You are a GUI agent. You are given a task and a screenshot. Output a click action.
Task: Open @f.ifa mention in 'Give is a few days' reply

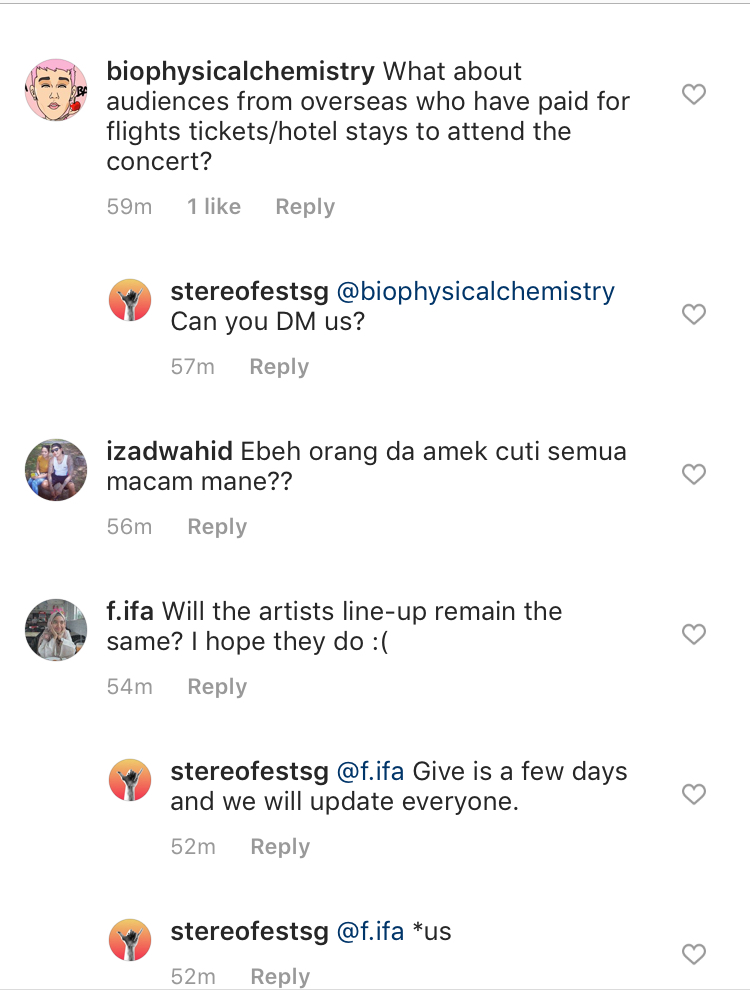(370, 772)
